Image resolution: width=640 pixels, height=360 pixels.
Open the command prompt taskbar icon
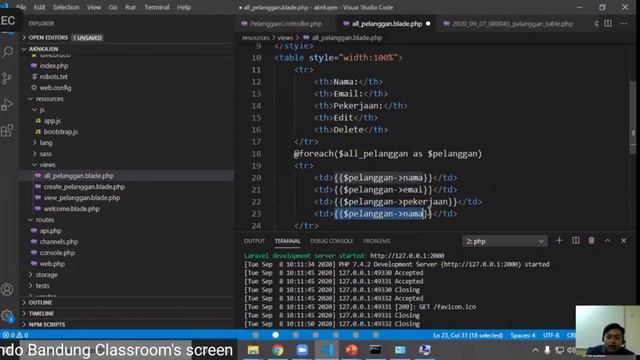click(x=376, y=350)
